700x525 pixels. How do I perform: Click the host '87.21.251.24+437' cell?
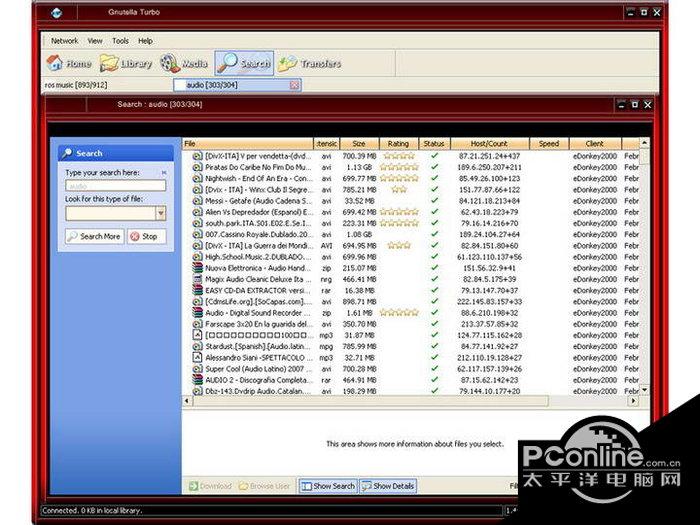coord(489,156)
